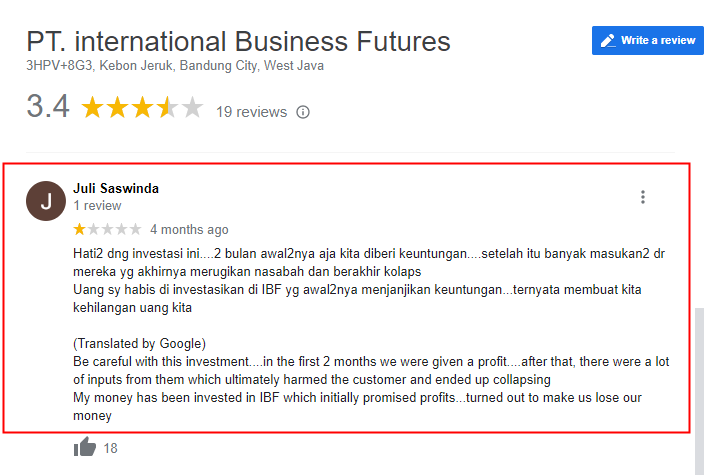This screenshot has width=724, height=475.
Task: Like the review with the thumbs-up icon
Action: tap(85, 447)
